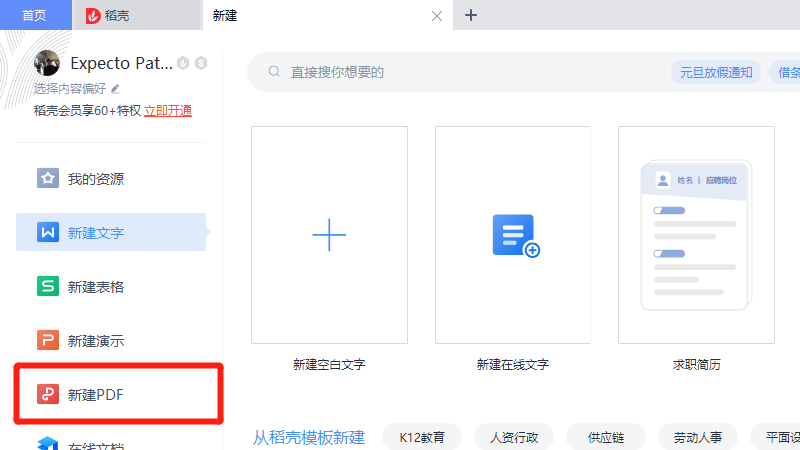Image resolution: width=800 pixels, height=450 pixels.
Task: Click the 我的资源 star icon
Action: coord(48,179)
